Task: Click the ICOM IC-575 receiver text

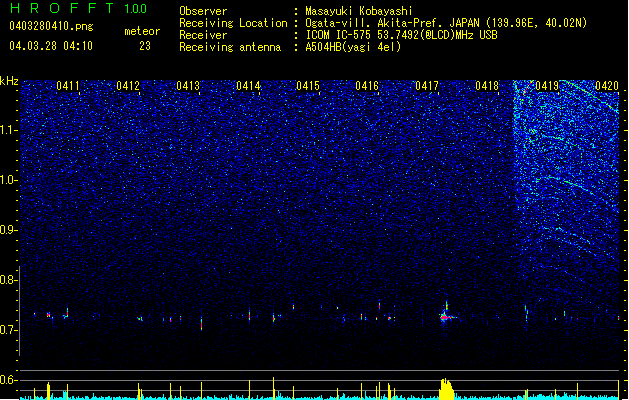Action: click(x=401, y=35)
